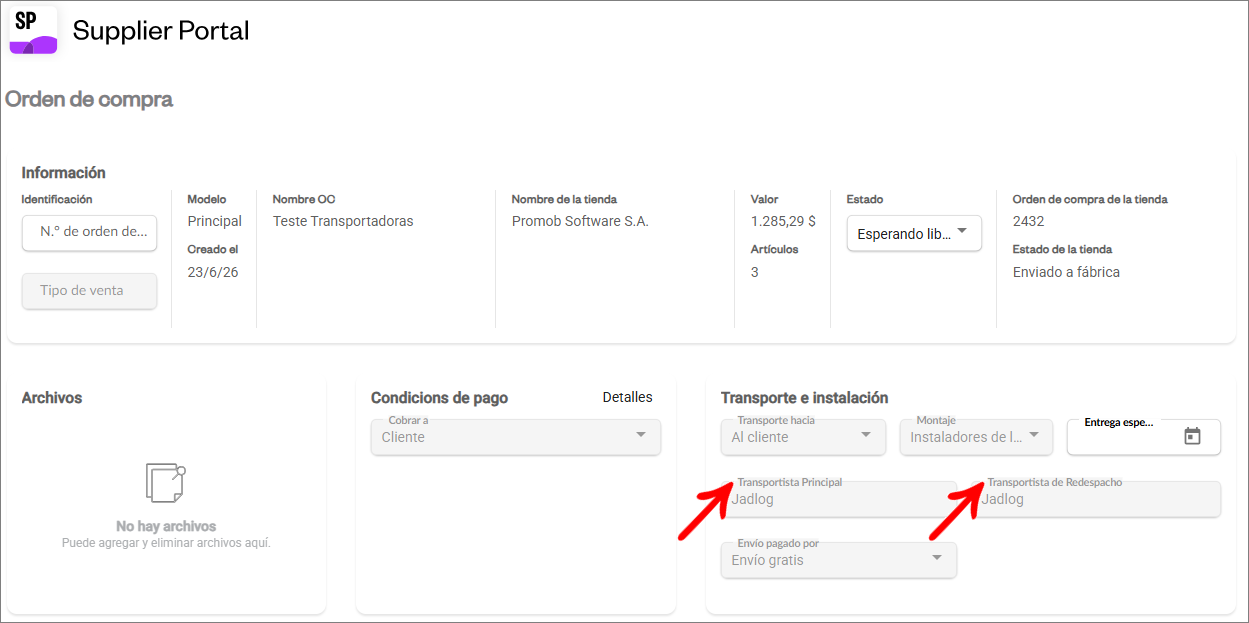This screenshot has height=623, width=1249.
Task: Click the 'Supplier Portal' title text
Action: tap(161, 31)
